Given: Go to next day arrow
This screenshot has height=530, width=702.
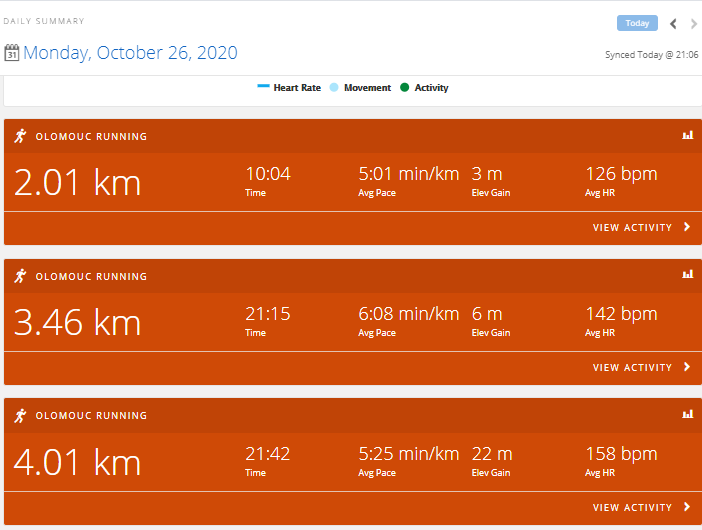Looking at the screenshot, I should [693, 24].
